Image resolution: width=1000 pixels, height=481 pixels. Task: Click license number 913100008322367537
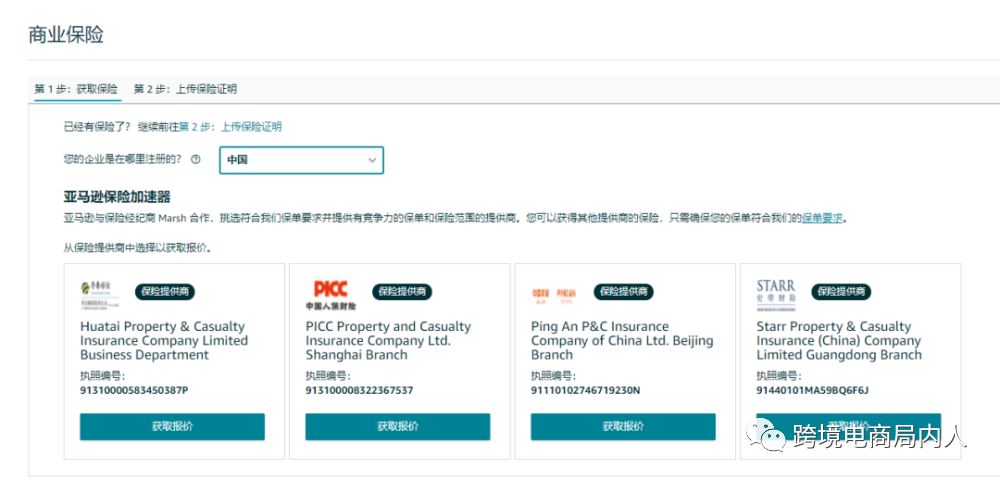pos(359,390)
